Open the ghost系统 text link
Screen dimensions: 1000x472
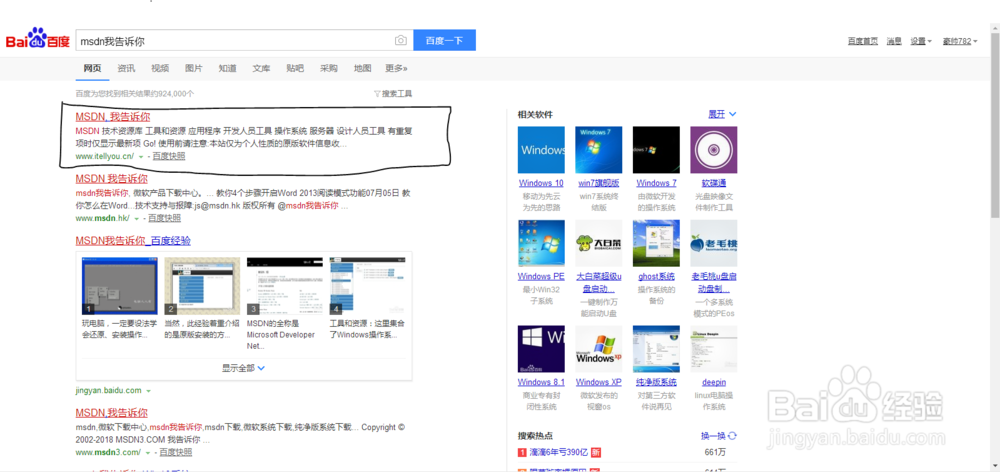tap(656, 277)
